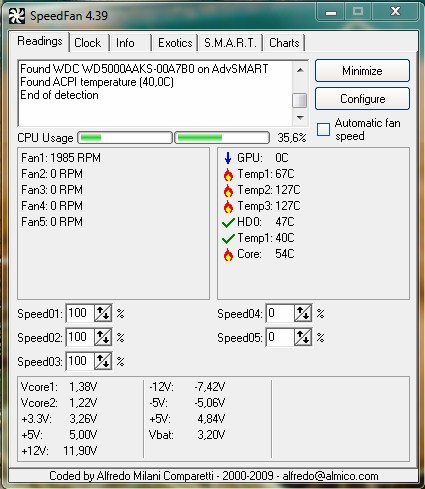The width and height of the screenshot is (425, 489).
Task: Click the Minimize button in SpeedFan panel
Action: [x=362, y=71]
